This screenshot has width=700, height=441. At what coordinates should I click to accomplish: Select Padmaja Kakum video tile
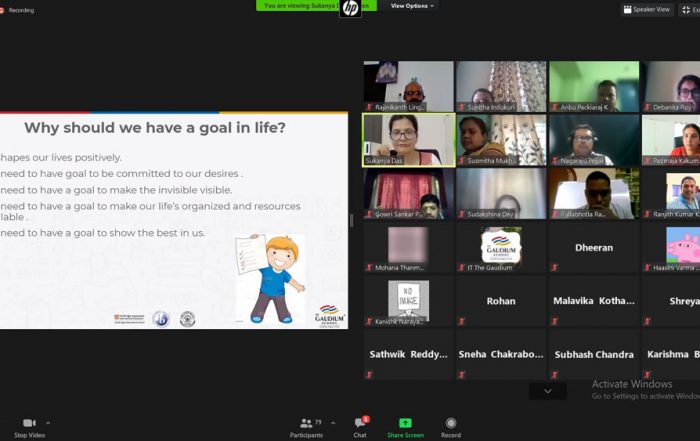[671, 140]
